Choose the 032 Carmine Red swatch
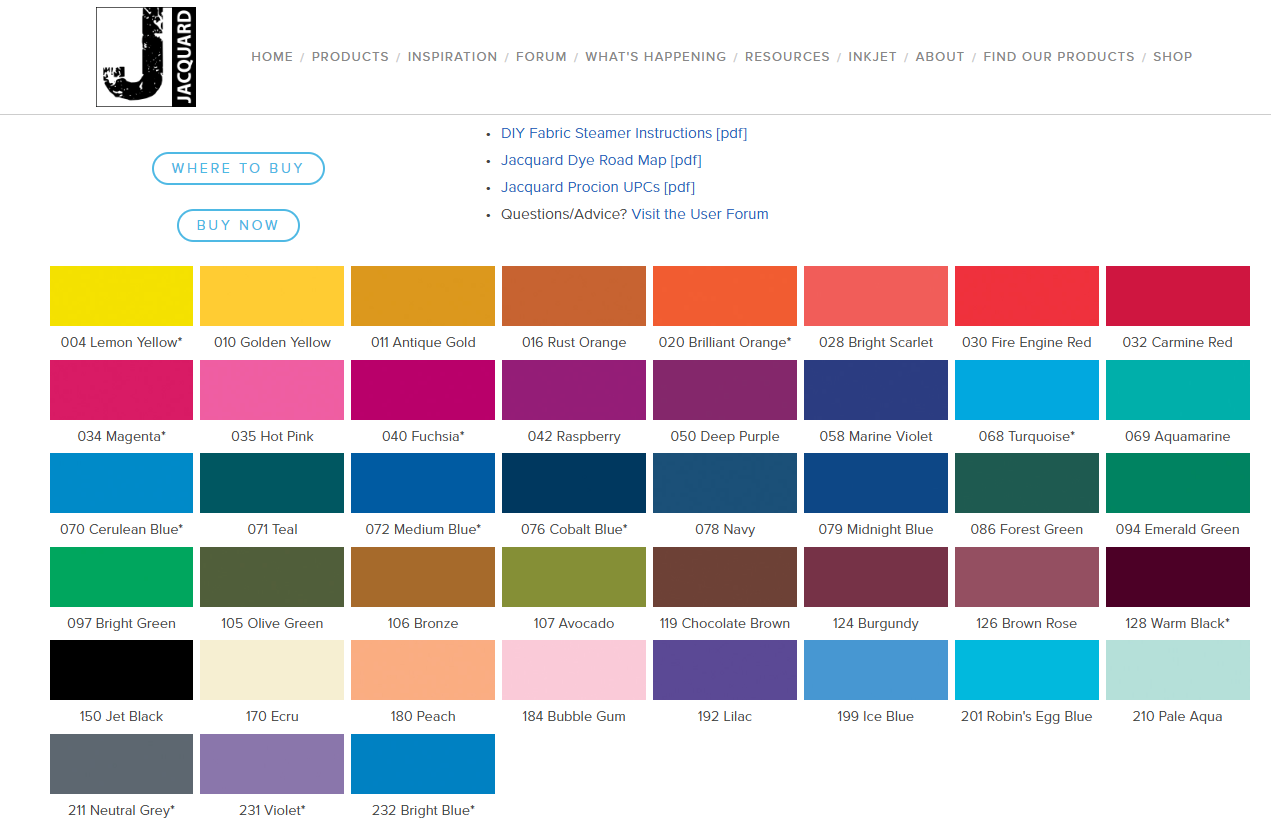Viewport: 1271px width, 830px height. tap(1178, 296)
